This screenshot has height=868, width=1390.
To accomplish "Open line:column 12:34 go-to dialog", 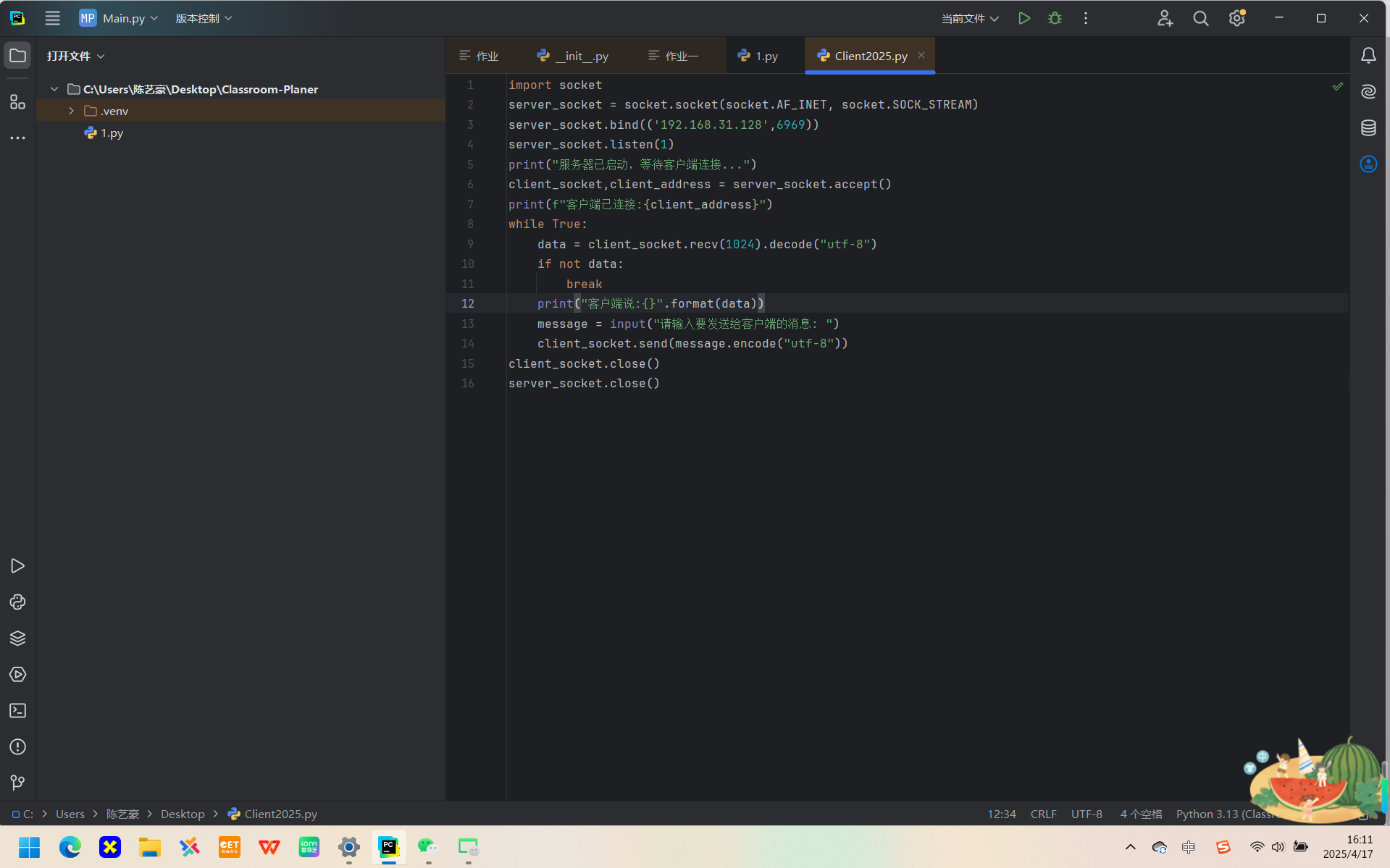I will click(x=1001, y=814).
